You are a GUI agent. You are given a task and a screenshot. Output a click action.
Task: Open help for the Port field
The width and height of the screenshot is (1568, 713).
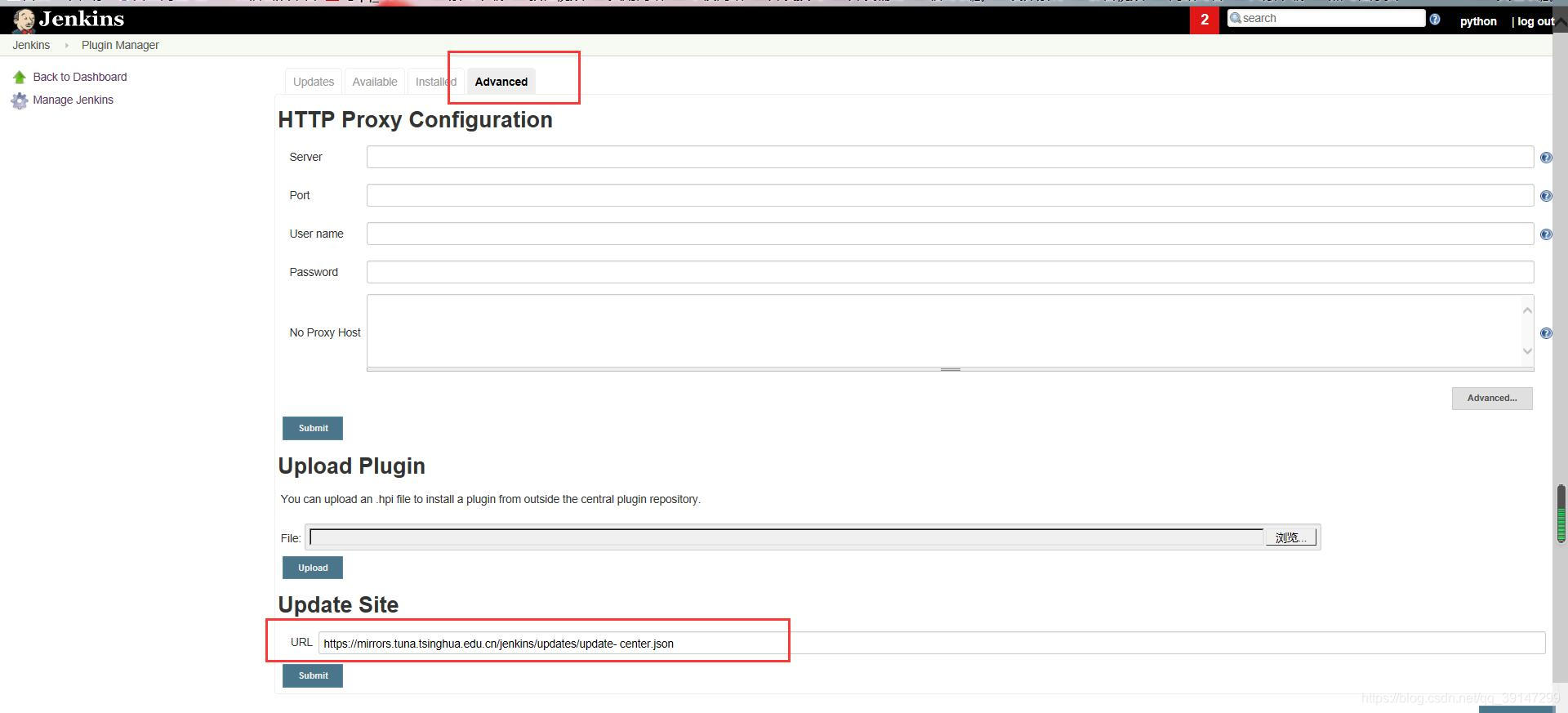[x=1545, y=196]
